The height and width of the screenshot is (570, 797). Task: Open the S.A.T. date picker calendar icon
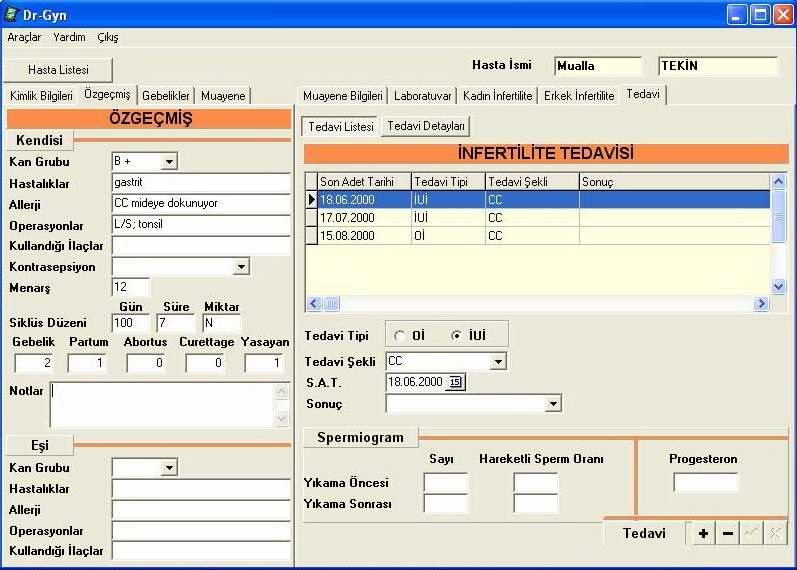(x=456, y=382)
